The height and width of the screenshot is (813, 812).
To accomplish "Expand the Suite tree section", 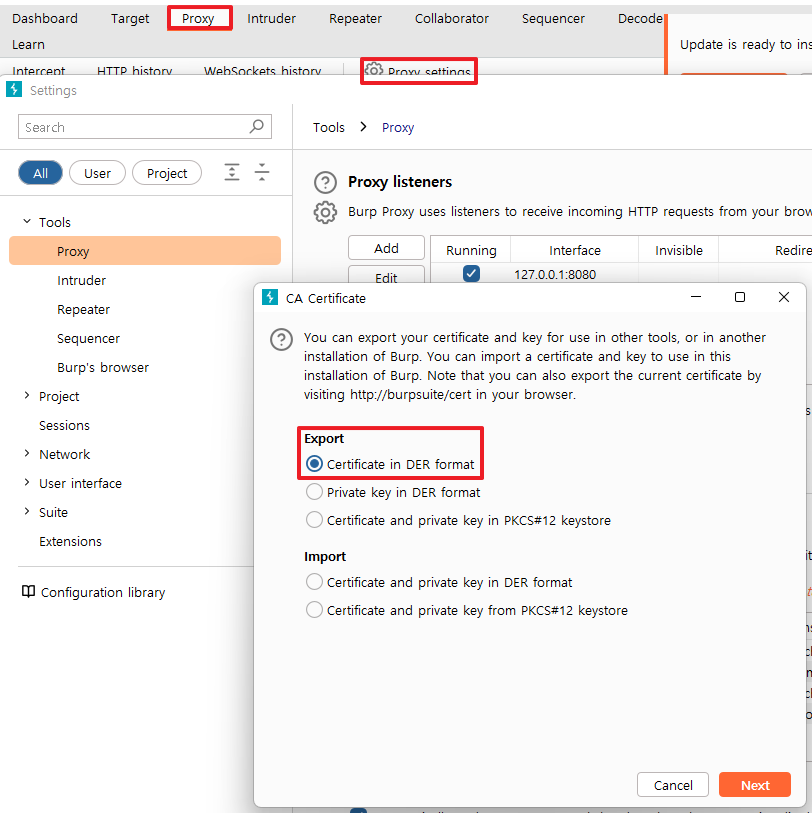I will tap(27, 512).
